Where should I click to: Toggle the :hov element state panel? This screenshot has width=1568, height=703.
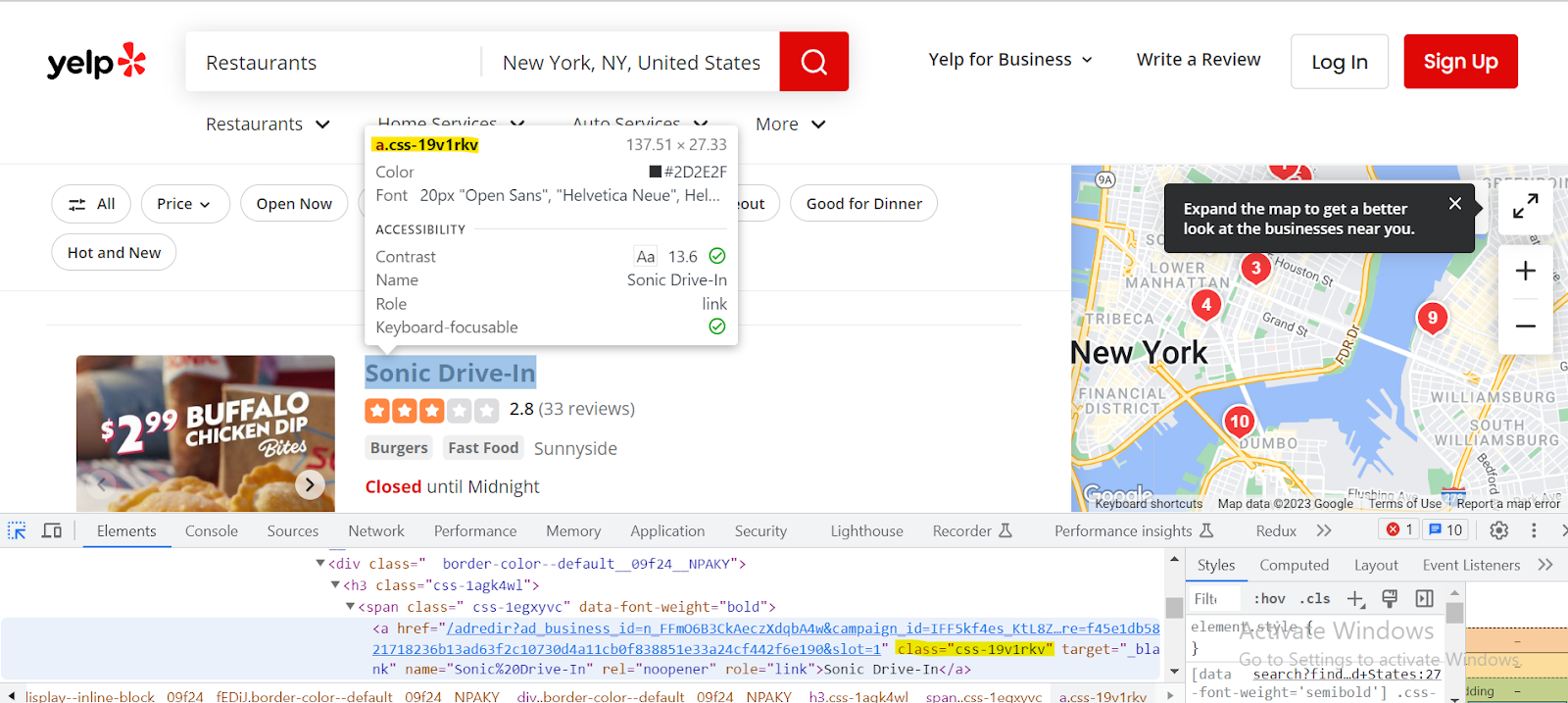click(1269, 598)
